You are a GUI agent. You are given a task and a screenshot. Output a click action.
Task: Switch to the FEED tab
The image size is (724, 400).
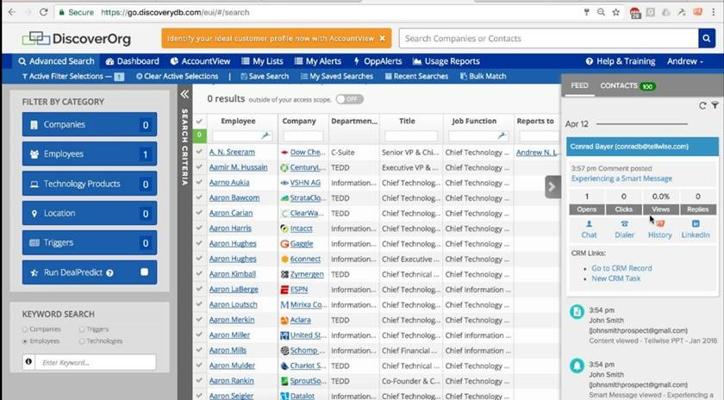coord(579,85)
